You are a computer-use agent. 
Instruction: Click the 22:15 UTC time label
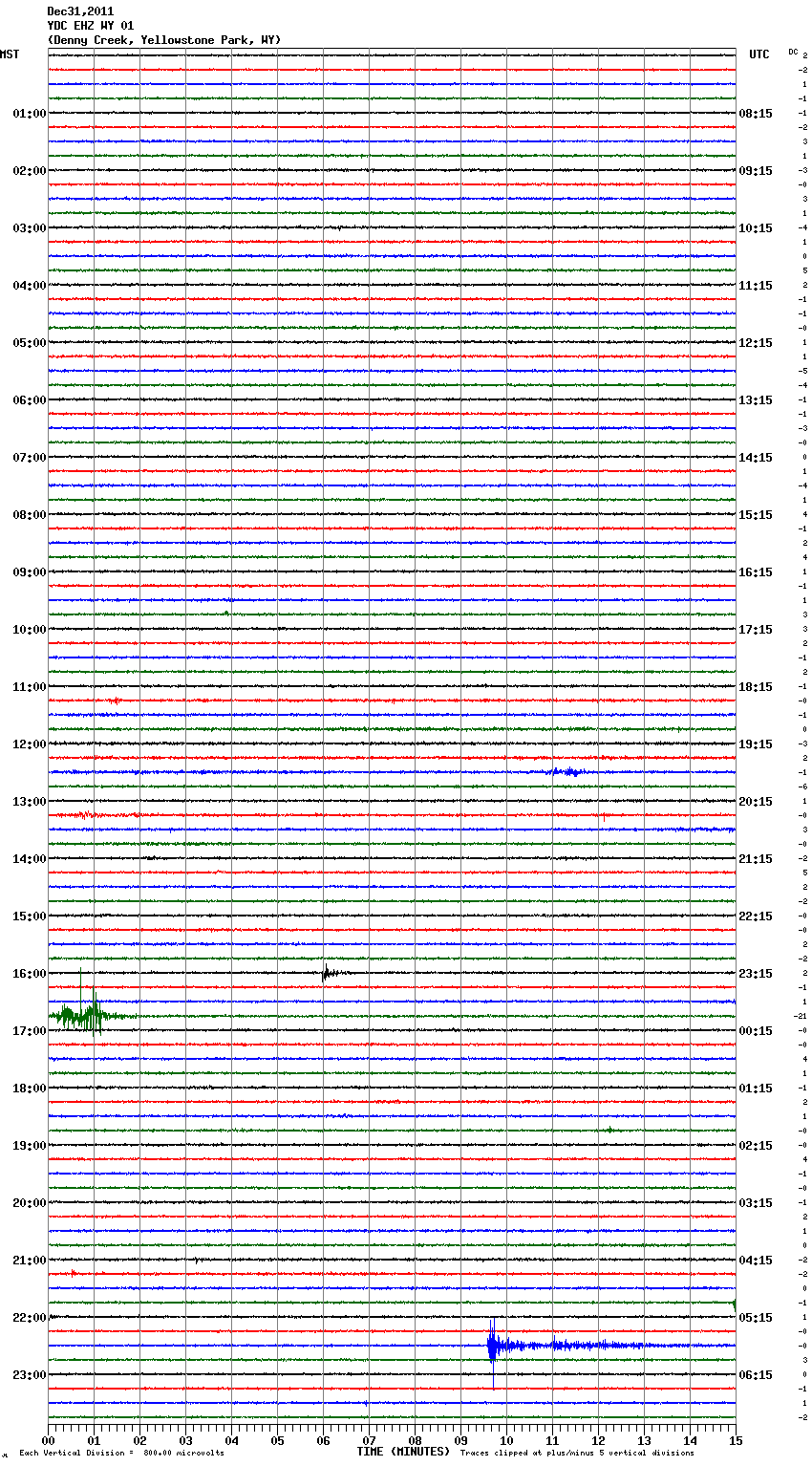pos(756,916)
